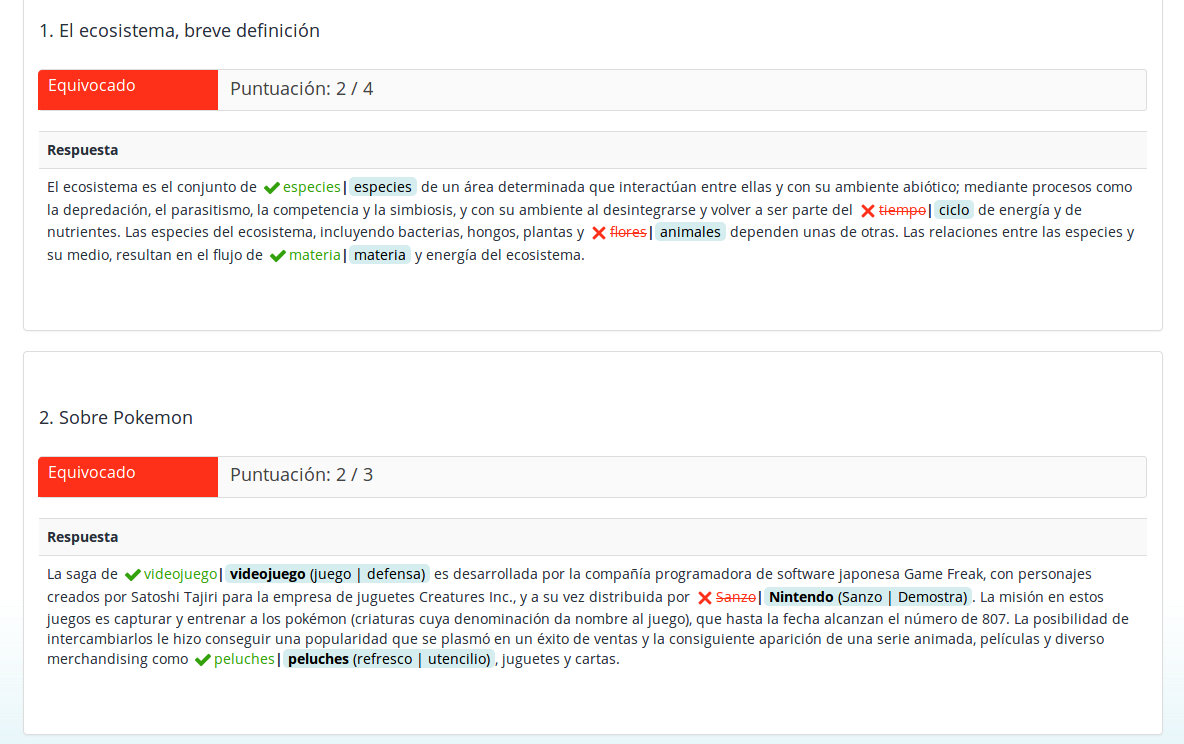Click the green checkmark beside "especies"
The image size is (1184, 744).
point(270,187)
